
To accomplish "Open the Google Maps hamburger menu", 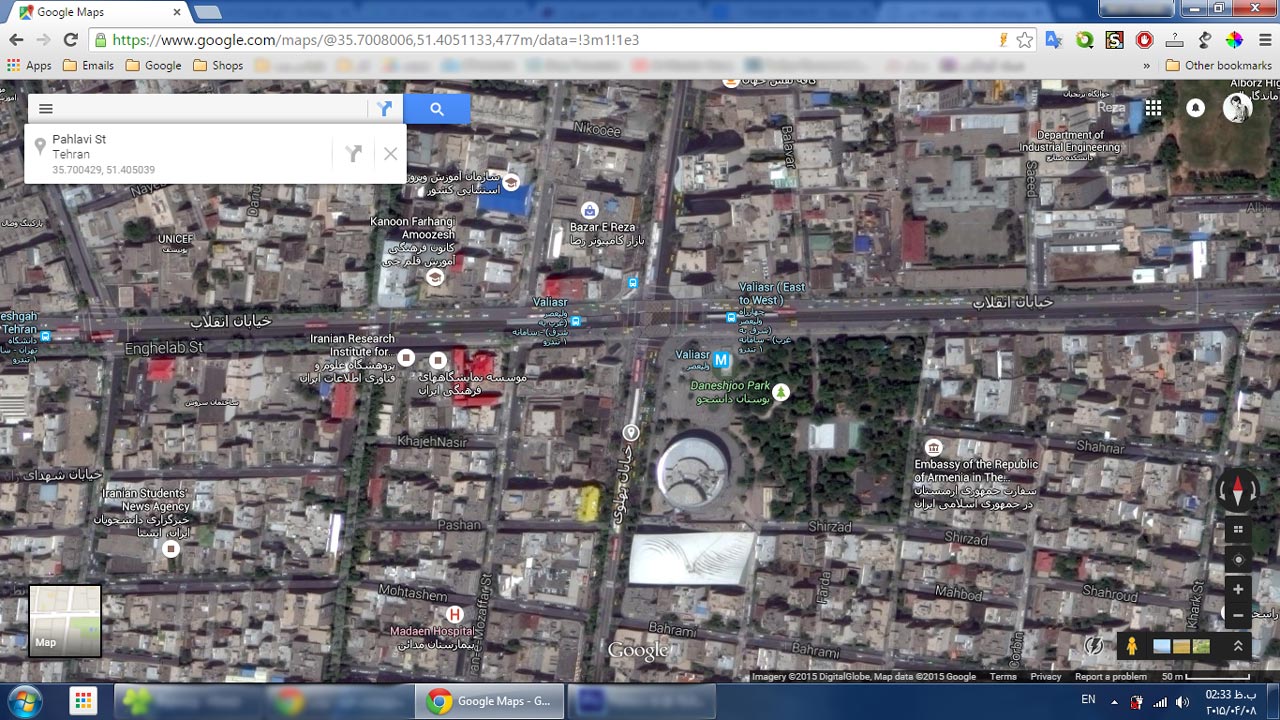I will point(46,109).
